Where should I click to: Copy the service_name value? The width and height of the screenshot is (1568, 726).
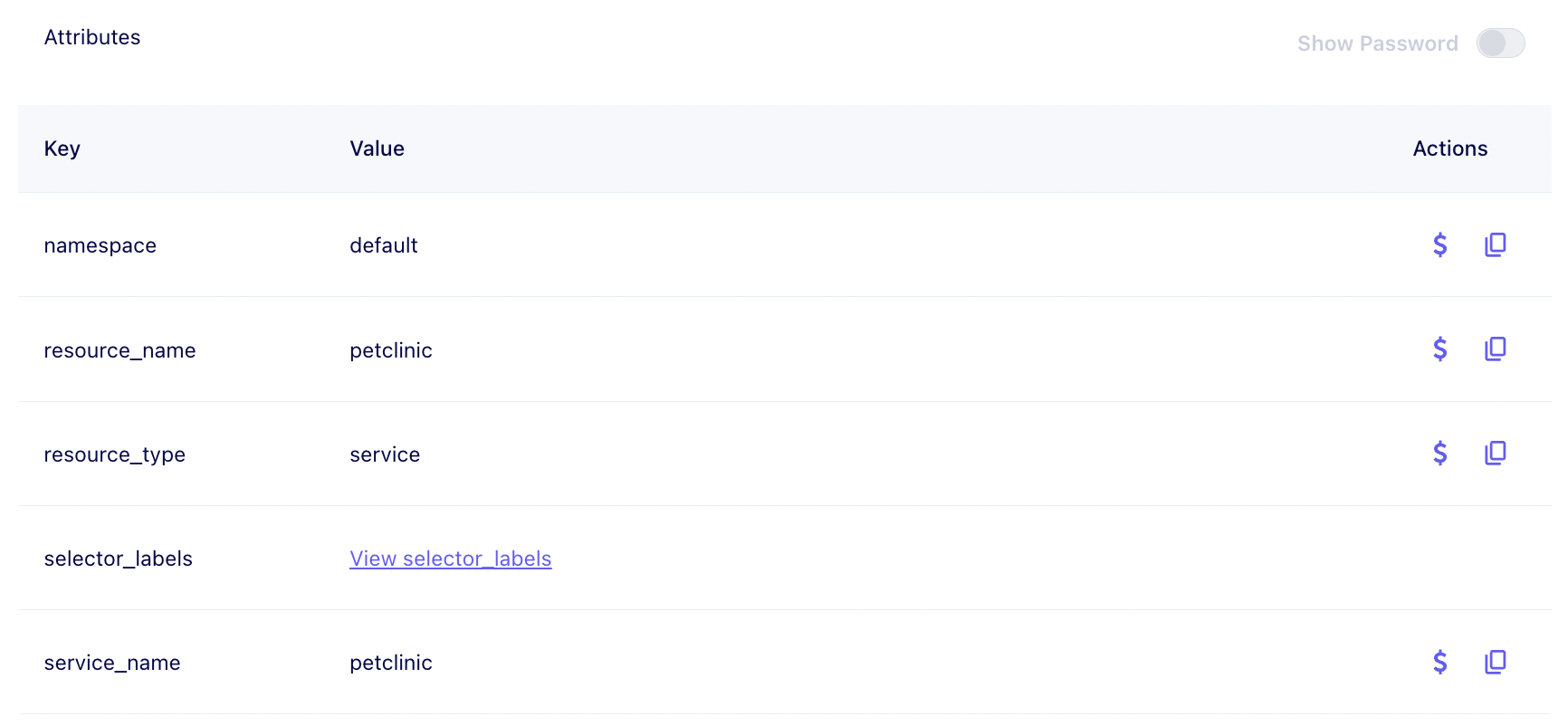pos(1496,662)
